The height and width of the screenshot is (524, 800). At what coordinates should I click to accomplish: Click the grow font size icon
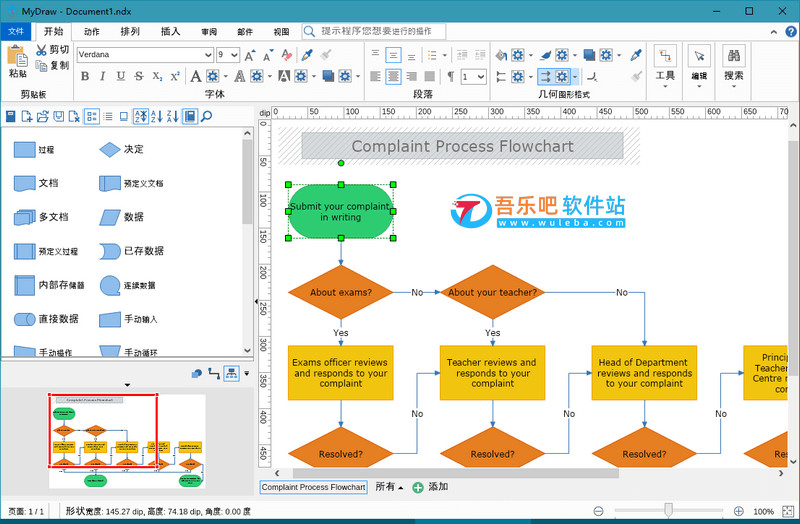pos(250,55)
